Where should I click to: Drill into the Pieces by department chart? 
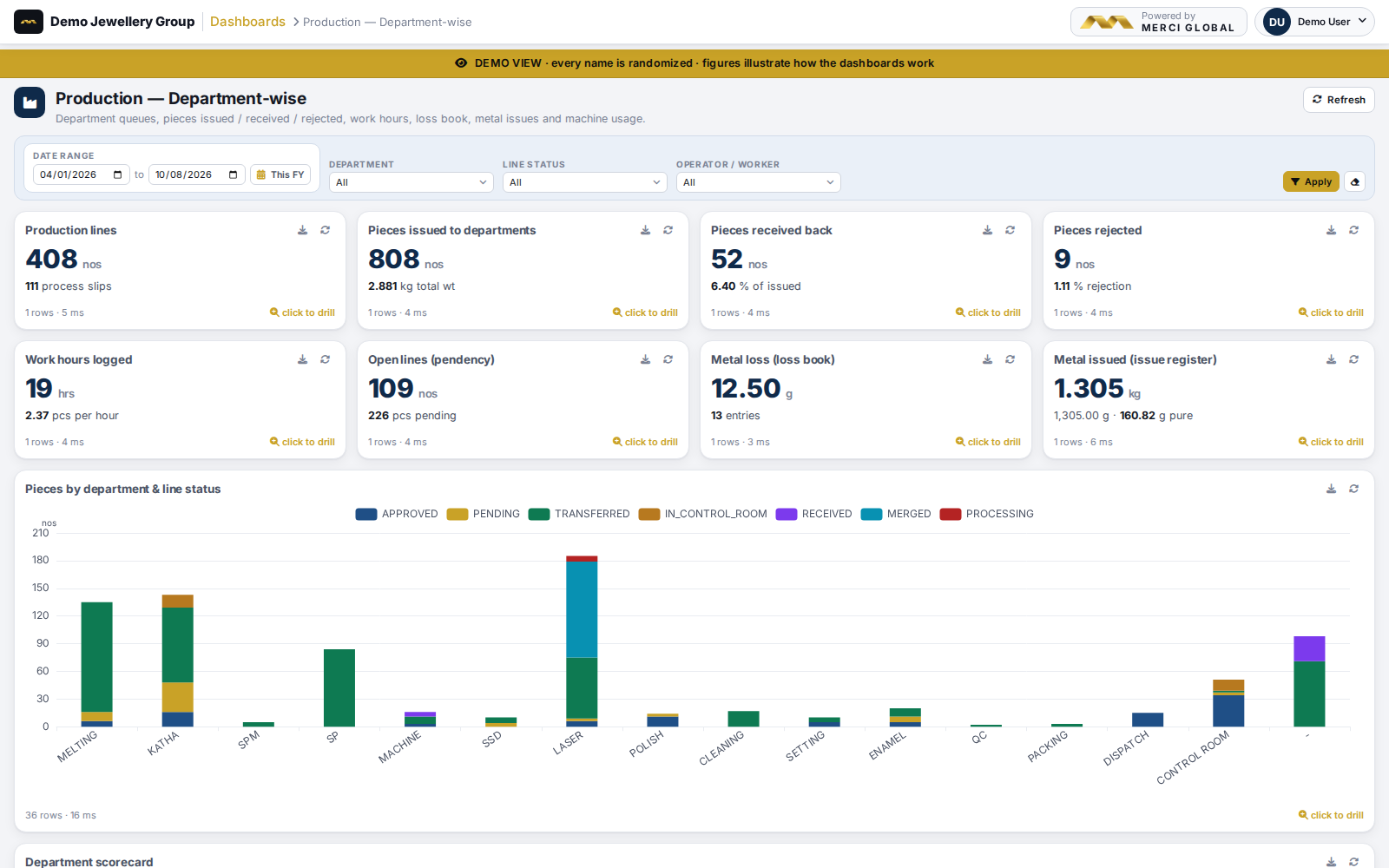click(1331, 815)
